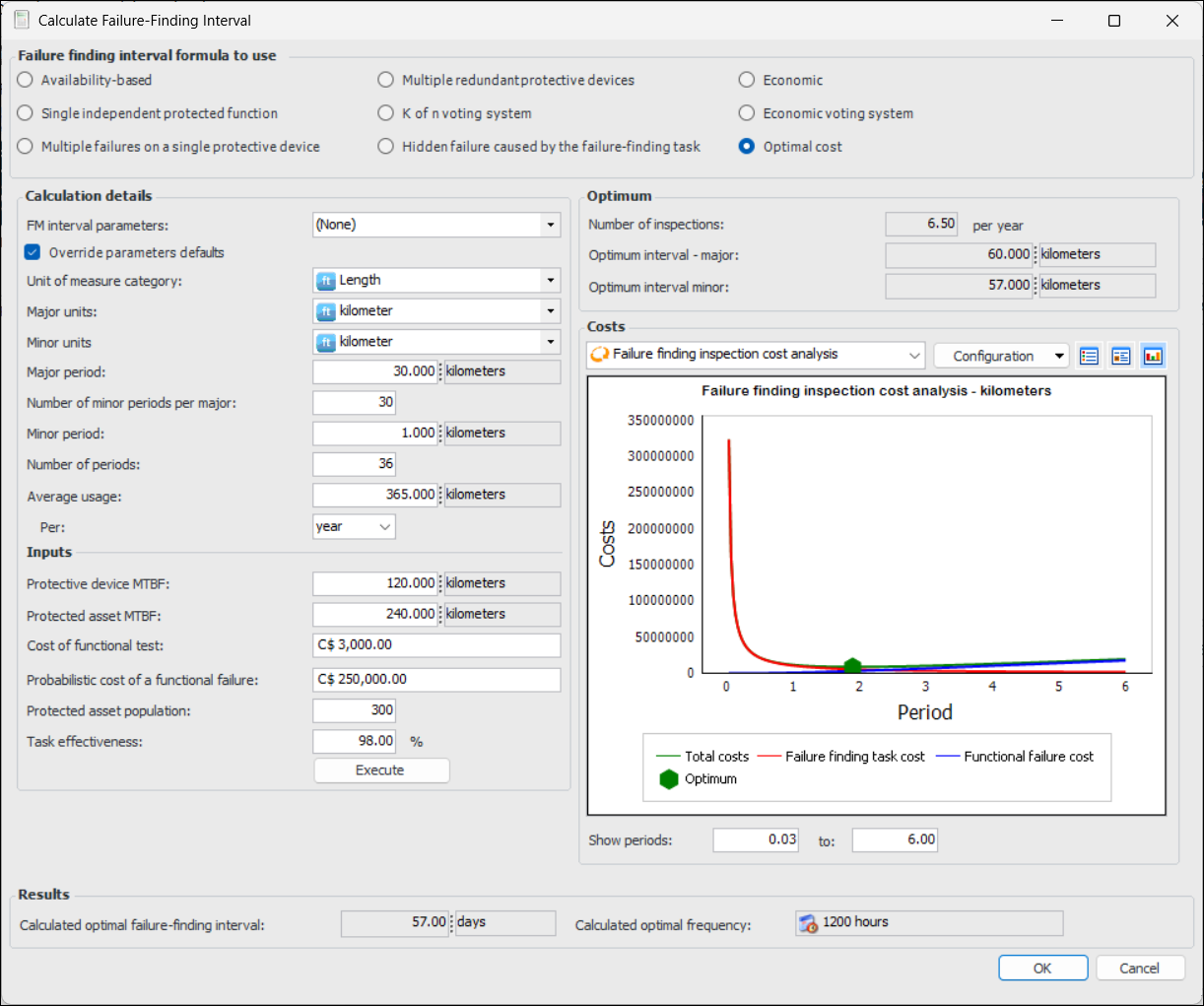Select the Economic radio button
This screenshot has height=1006, width=1204.
[x=747, y=80]
